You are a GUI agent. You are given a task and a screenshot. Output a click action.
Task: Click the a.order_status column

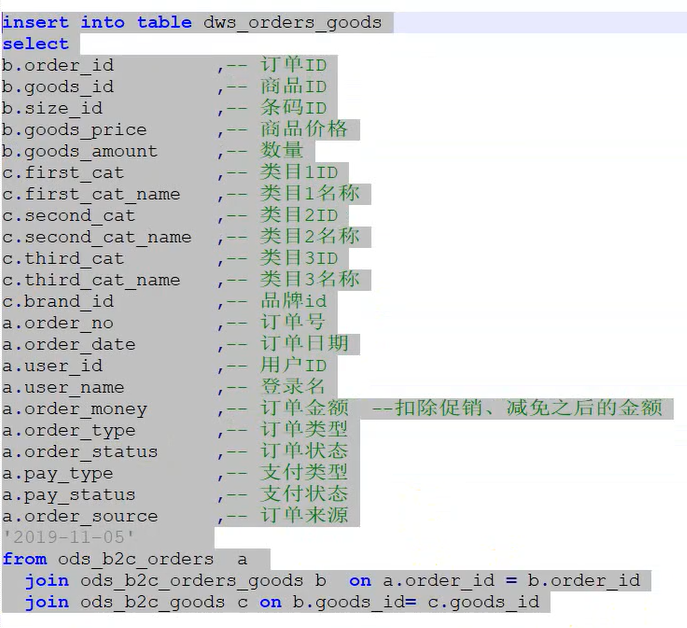coord(80,452)
